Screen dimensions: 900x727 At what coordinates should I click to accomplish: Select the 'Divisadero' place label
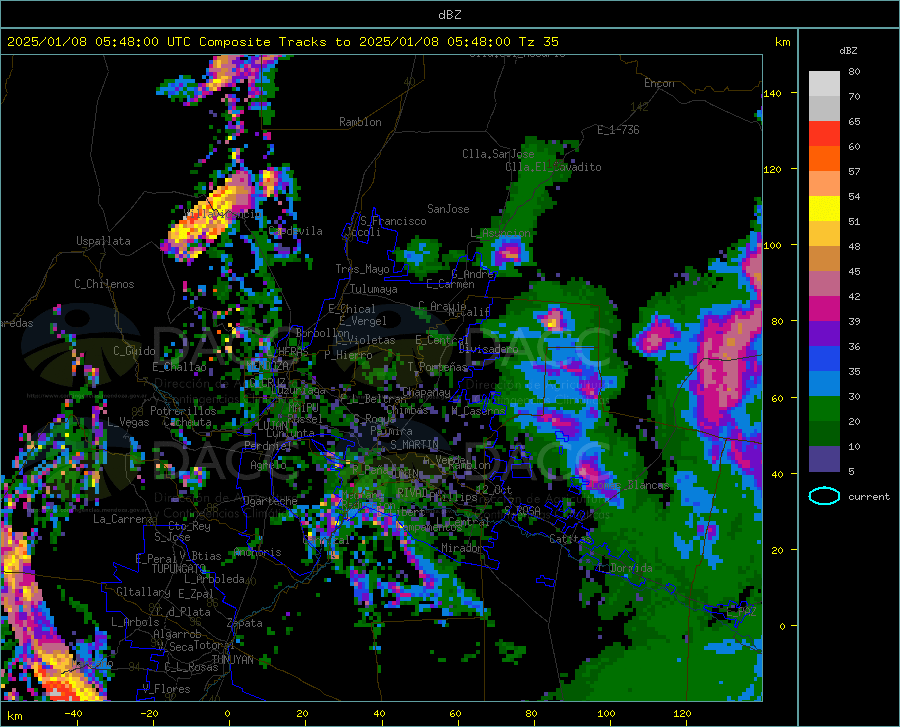tap(488, 349)
